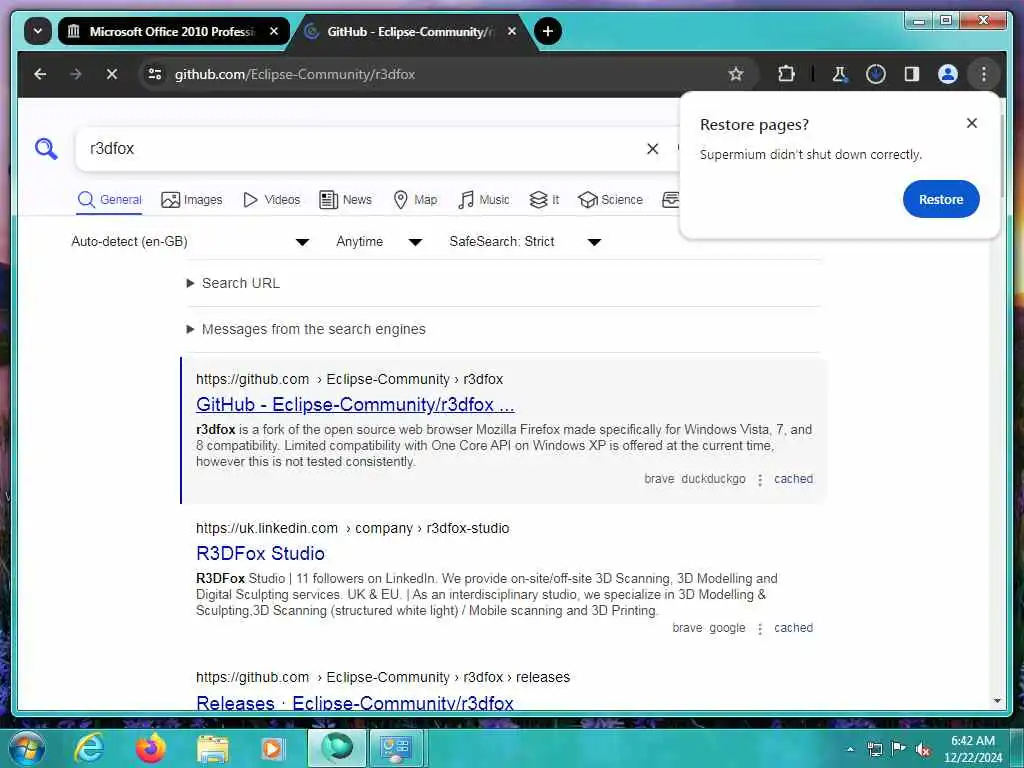Screen dimensions: 1024x768
Task: Click the Restore button
Action: (x=941, y=199)
